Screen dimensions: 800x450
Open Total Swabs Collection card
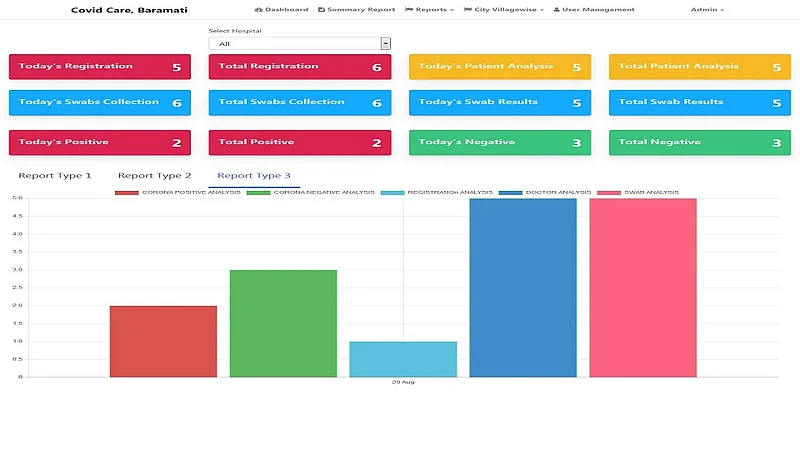(x=300, y=103)
